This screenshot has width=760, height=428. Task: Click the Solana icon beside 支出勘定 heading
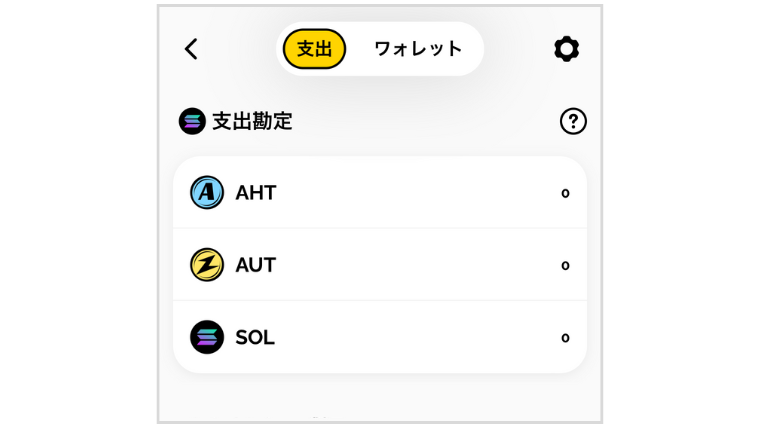(192, 121)
